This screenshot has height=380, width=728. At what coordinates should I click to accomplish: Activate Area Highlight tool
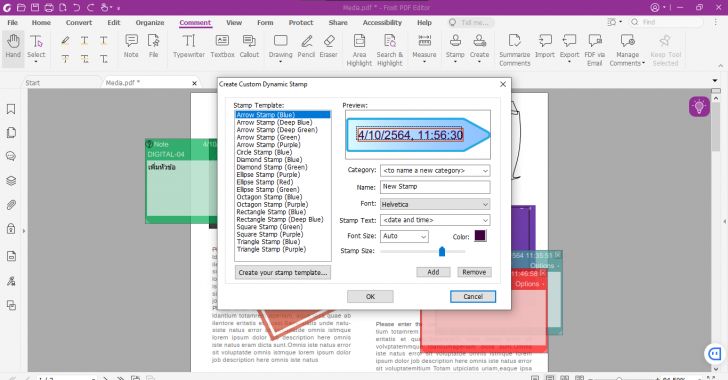pos(359,50)
